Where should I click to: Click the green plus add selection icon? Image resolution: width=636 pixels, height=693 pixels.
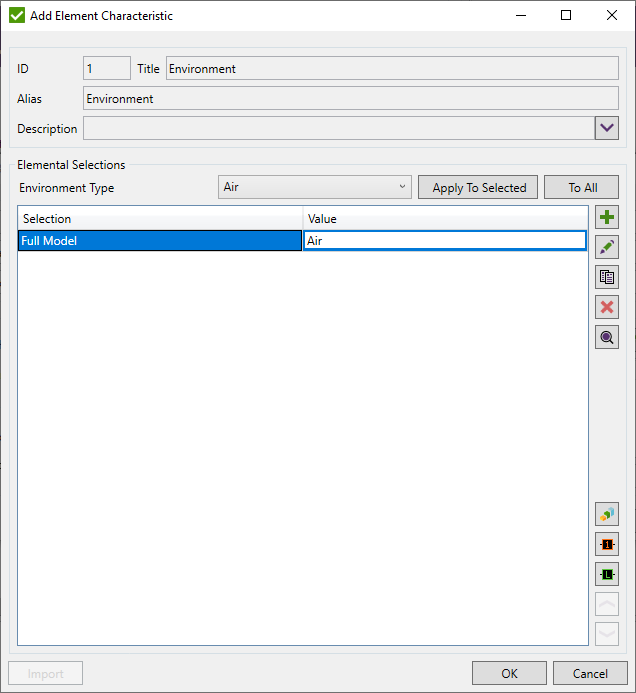(606, 218)
